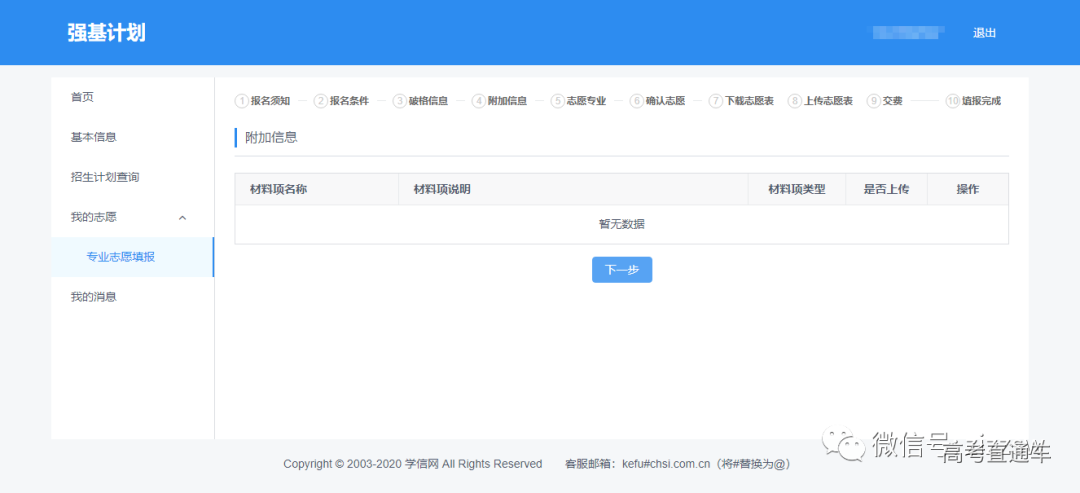
Task: Go to step 2 报名条件
Action: click(x=341, y=101)
